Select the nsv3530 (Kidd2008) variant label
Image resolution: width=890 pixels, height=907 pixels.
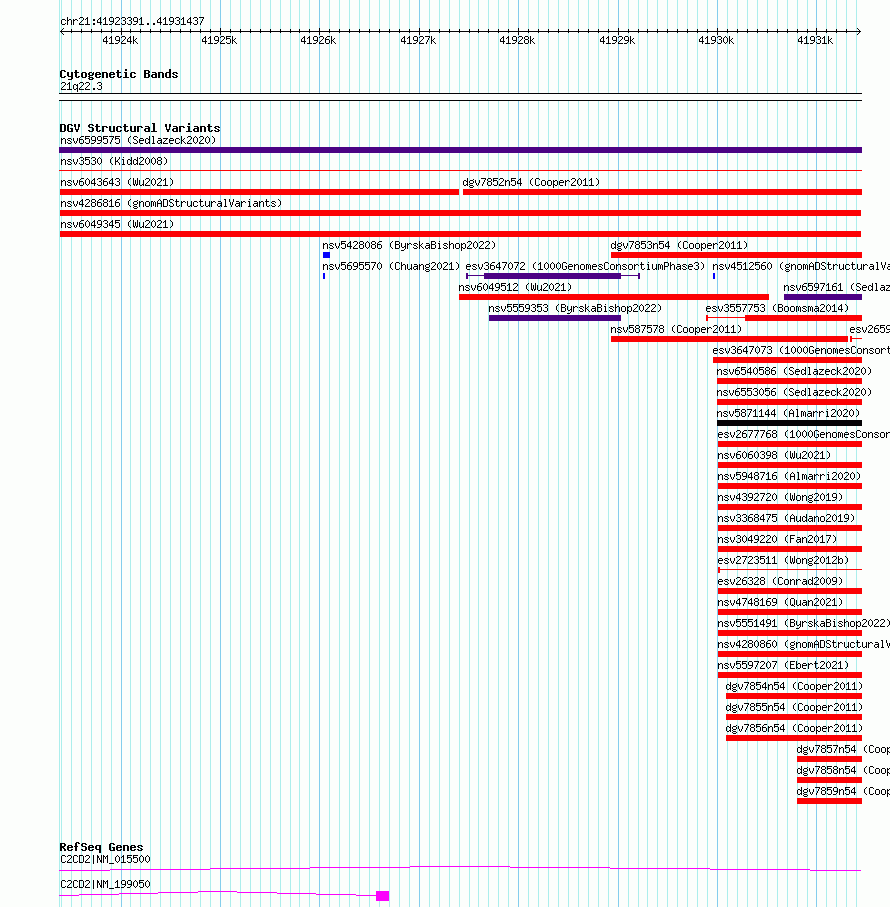(114, 161)
